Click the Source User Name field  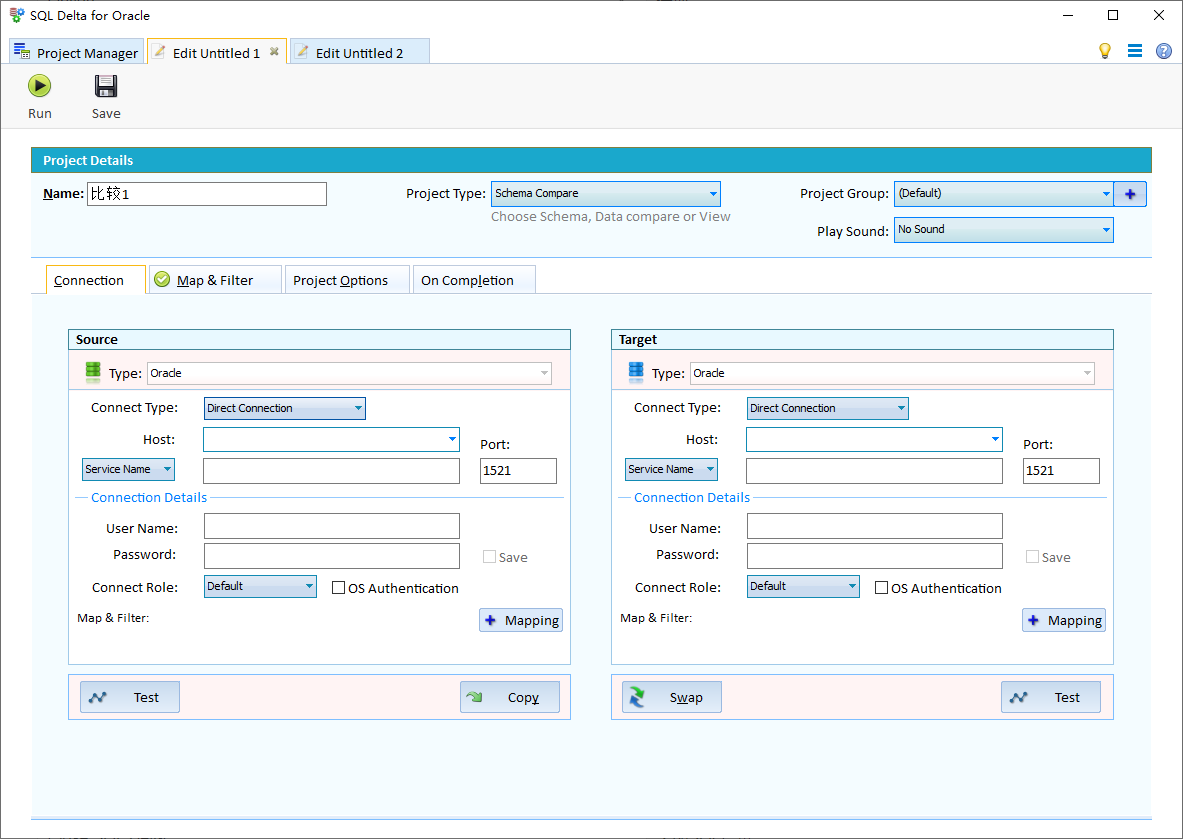(x=332, y=526)
